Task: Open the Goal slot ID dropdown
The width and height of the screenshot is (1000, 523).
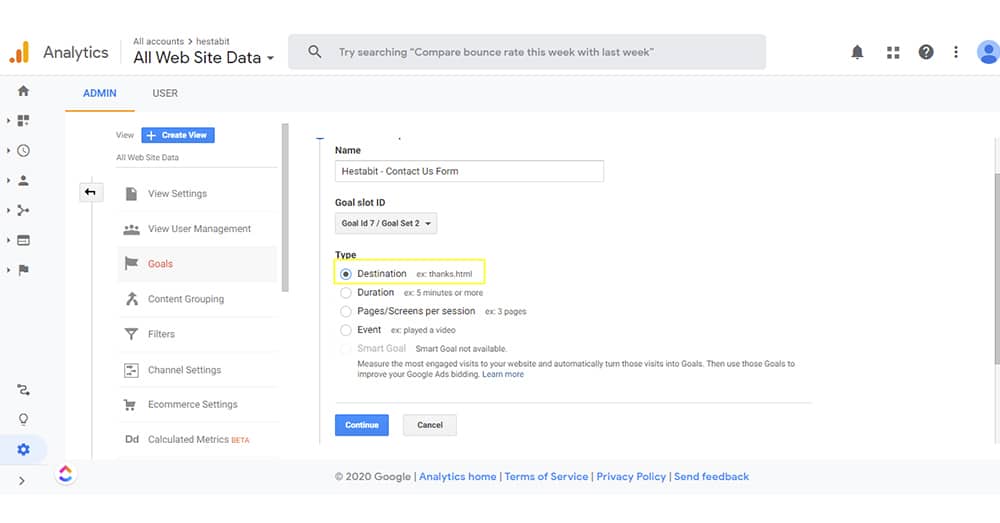Action: point(386,223)
